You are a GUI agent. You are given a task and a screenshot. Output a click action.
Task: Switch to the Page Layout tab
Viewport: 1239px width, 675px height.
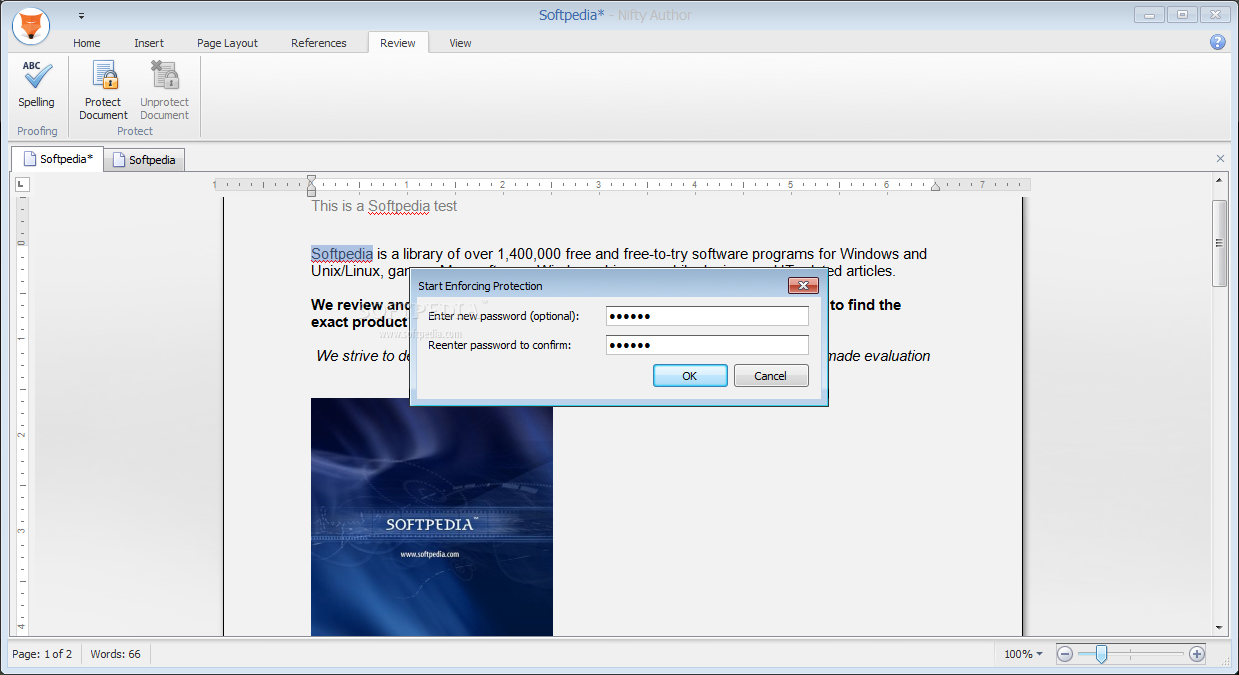[x=227, y=43]
